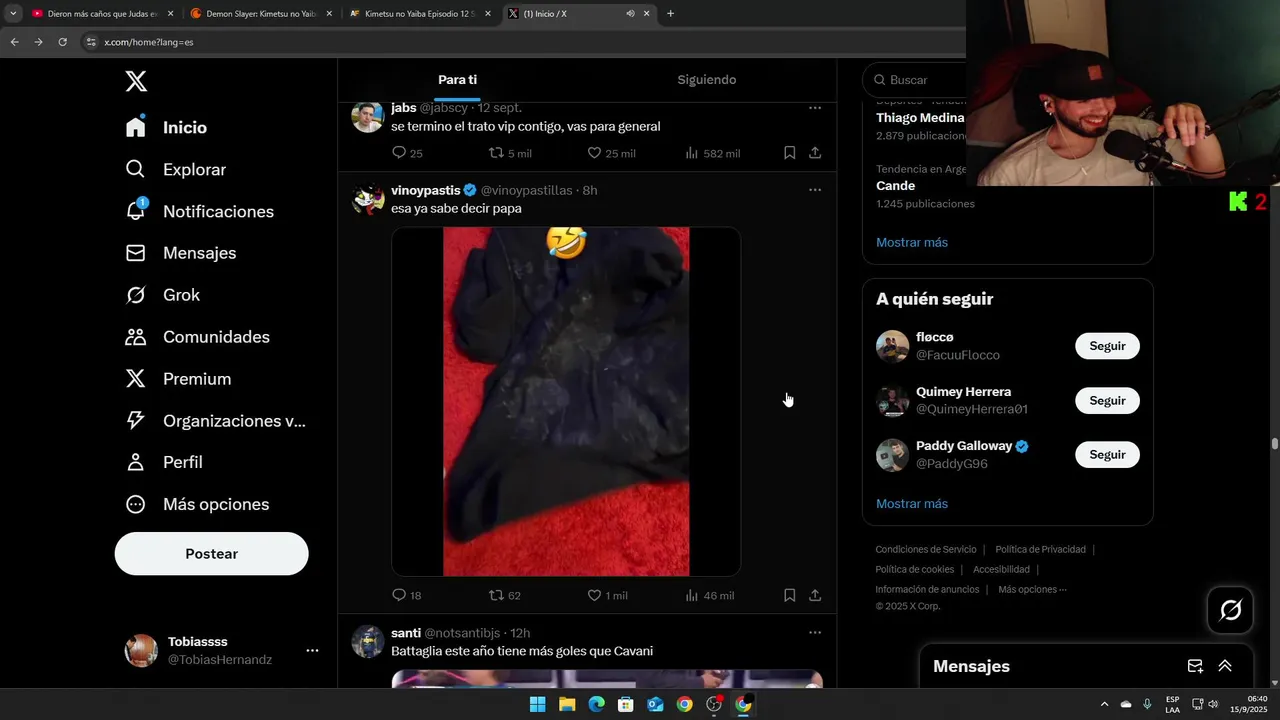1280x720 pixels.
Task: Switch to Kimetsu no Yaiba Episodio 12 tab
Action: [420, 14]
